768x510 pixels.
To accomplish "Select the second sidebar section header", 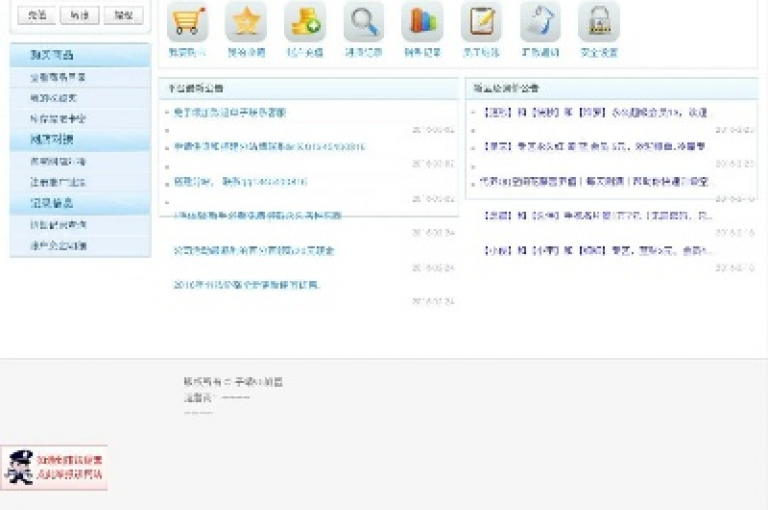I will pyautogui.click(x=80, y=140).
